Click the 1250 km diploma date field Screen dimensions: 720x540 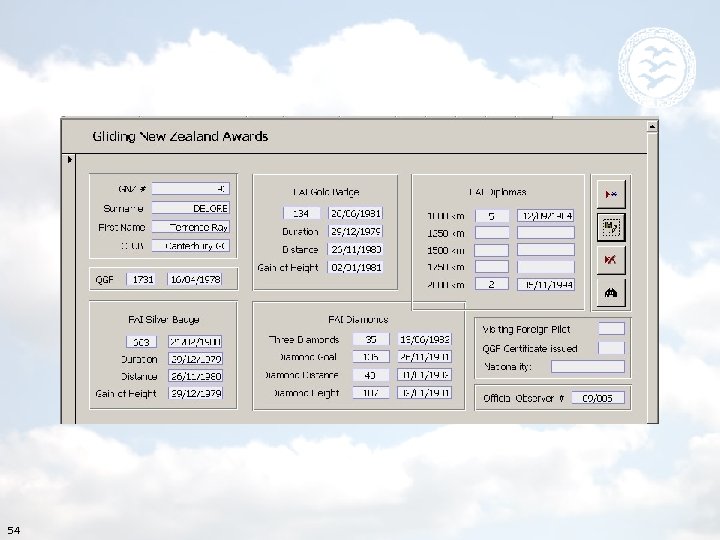click(x=546, y=233)
